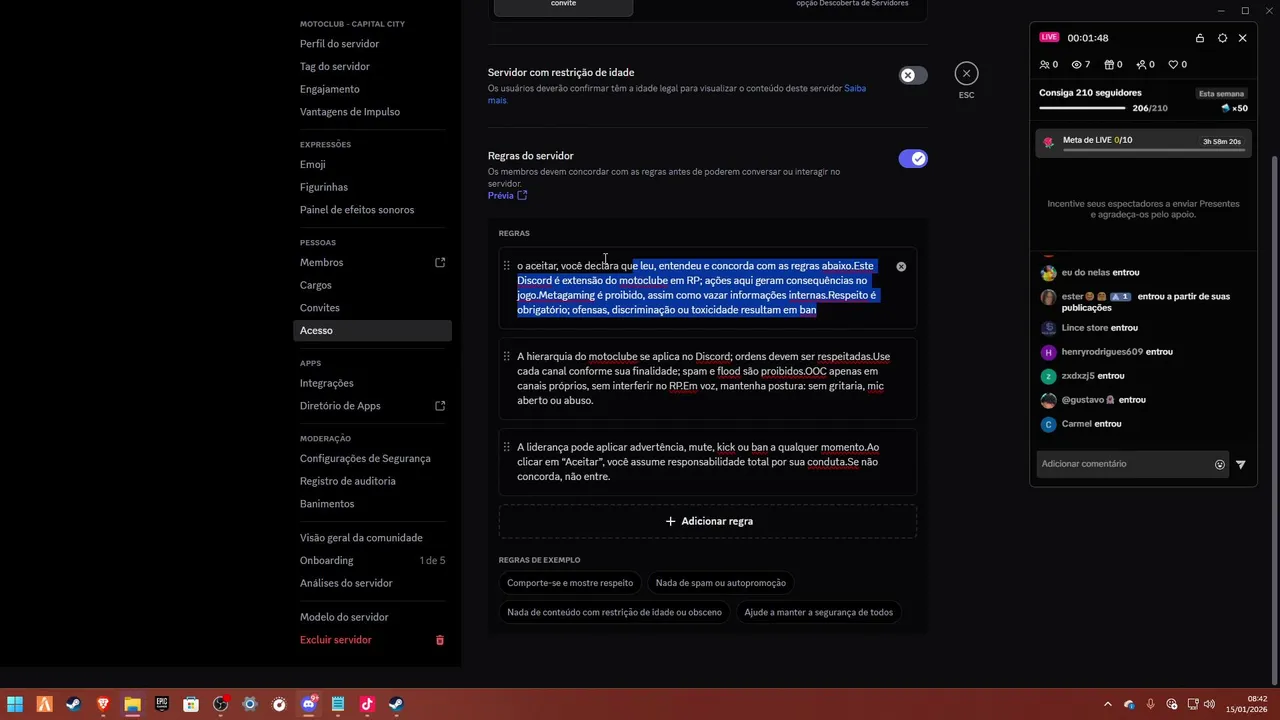Open Epic Games Launcher from the taskbar
Viewport: 1280px width, 720px height.
(162, 704)
